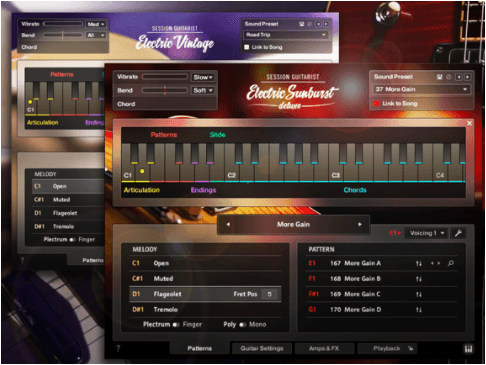
Task: Click arrows icon on 170 More Gain D row
Action: pos(419,310)
